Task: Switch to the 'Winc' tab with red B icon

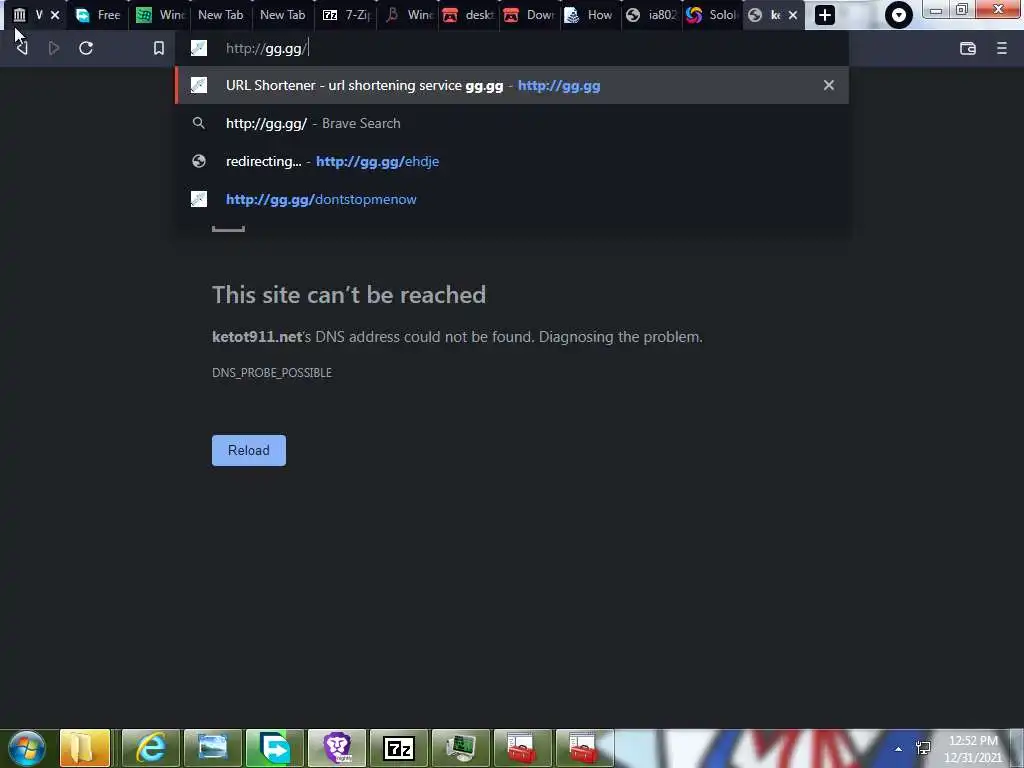Action: pyautogui.click(x=408, y=15)
